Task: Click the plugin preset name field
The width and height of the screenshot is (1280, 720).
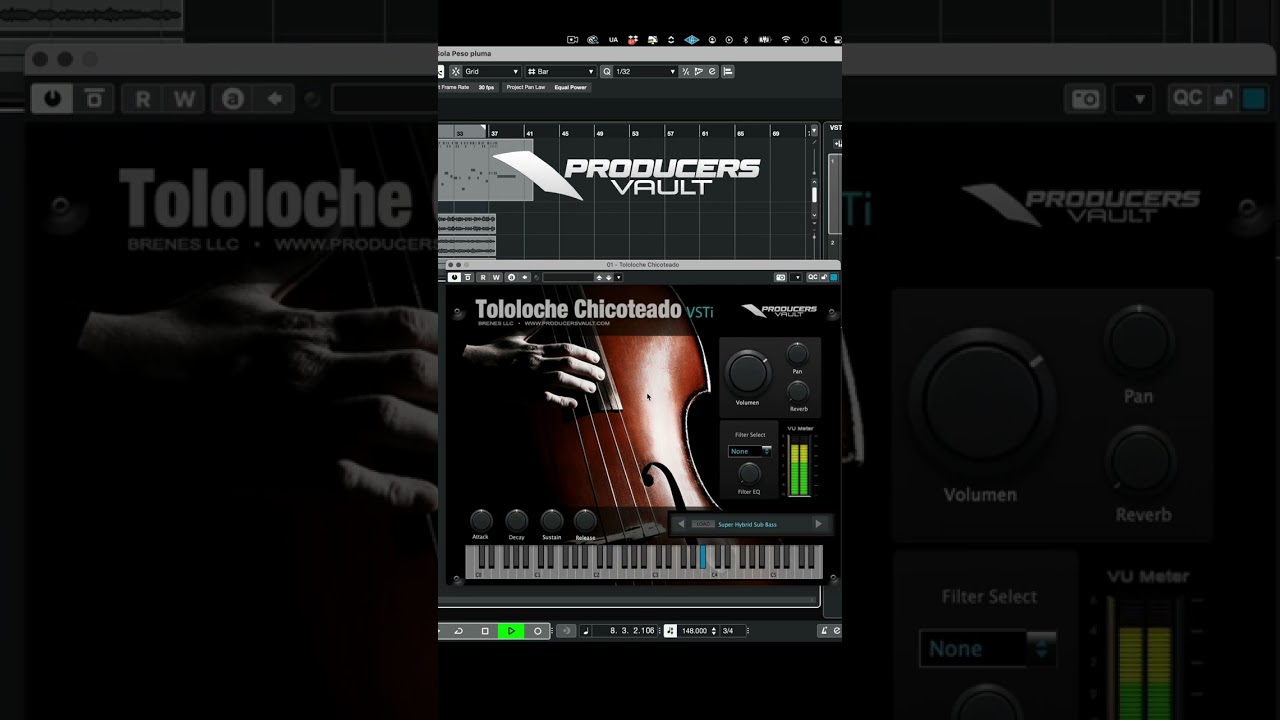Action: coord(568,277)
